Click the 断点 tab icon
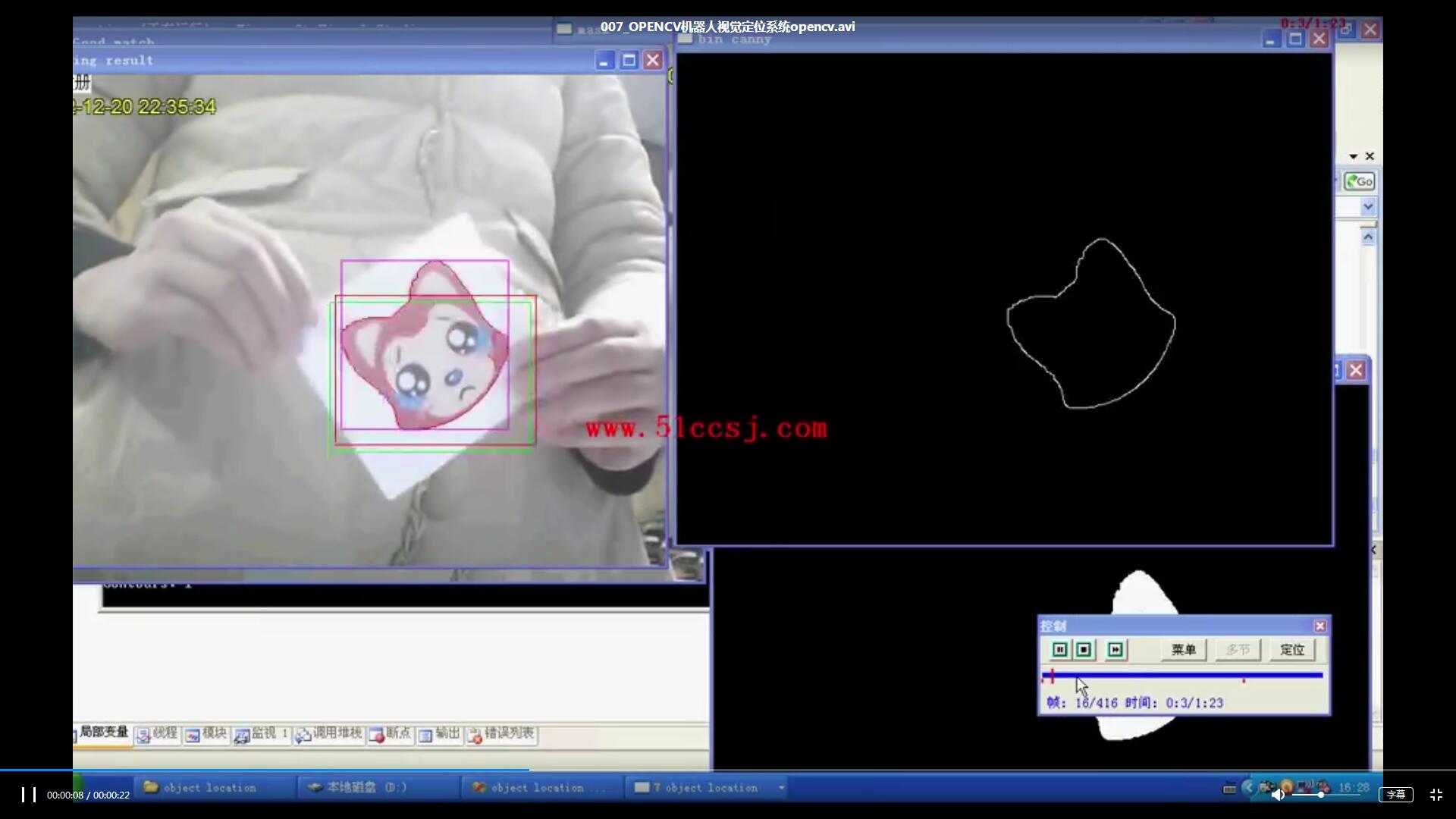 point(376,735)
